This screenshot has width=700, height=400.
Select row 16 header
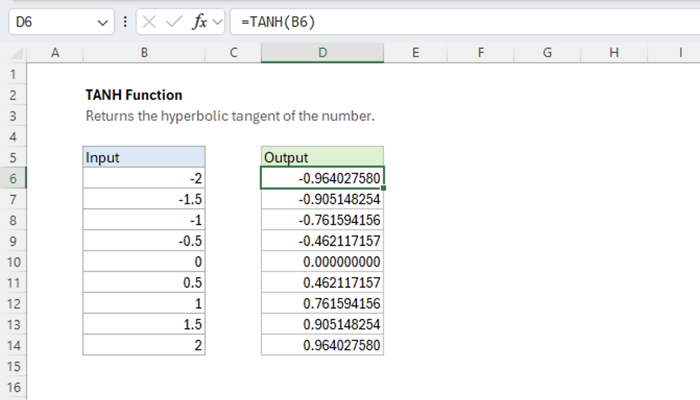click(13, 388)
